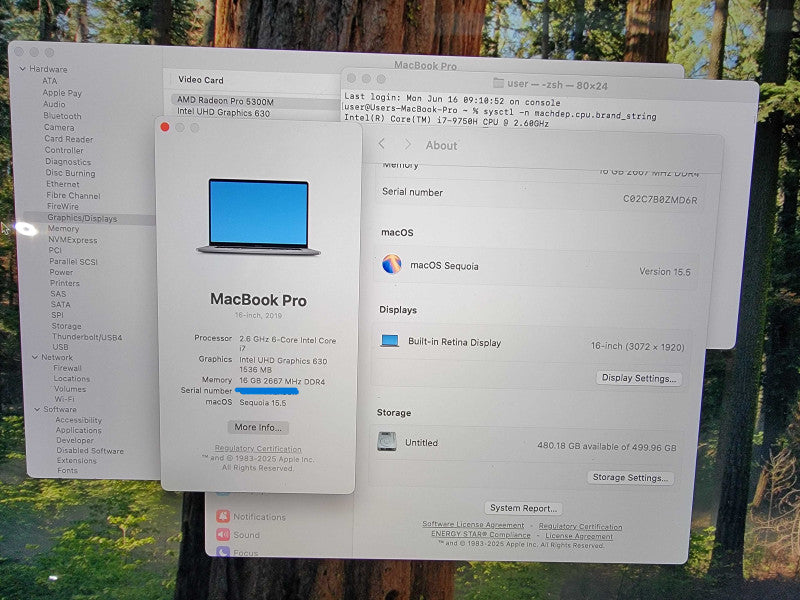Click the macOS Sequoia logo icon

coord(392,264)
